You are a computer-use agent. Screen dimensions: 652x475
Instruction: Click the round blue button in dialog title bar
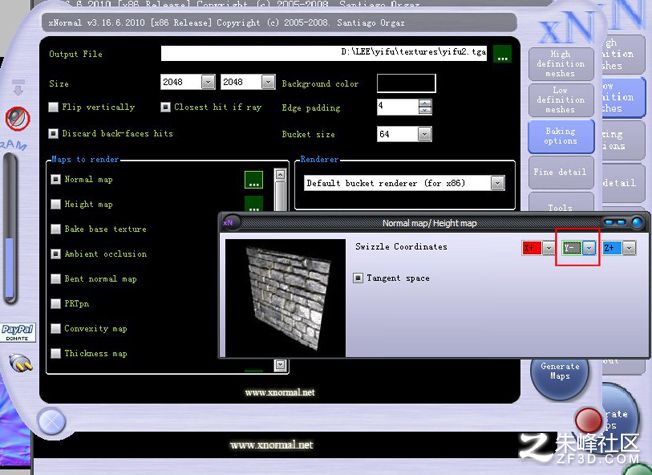click(637, 223)
